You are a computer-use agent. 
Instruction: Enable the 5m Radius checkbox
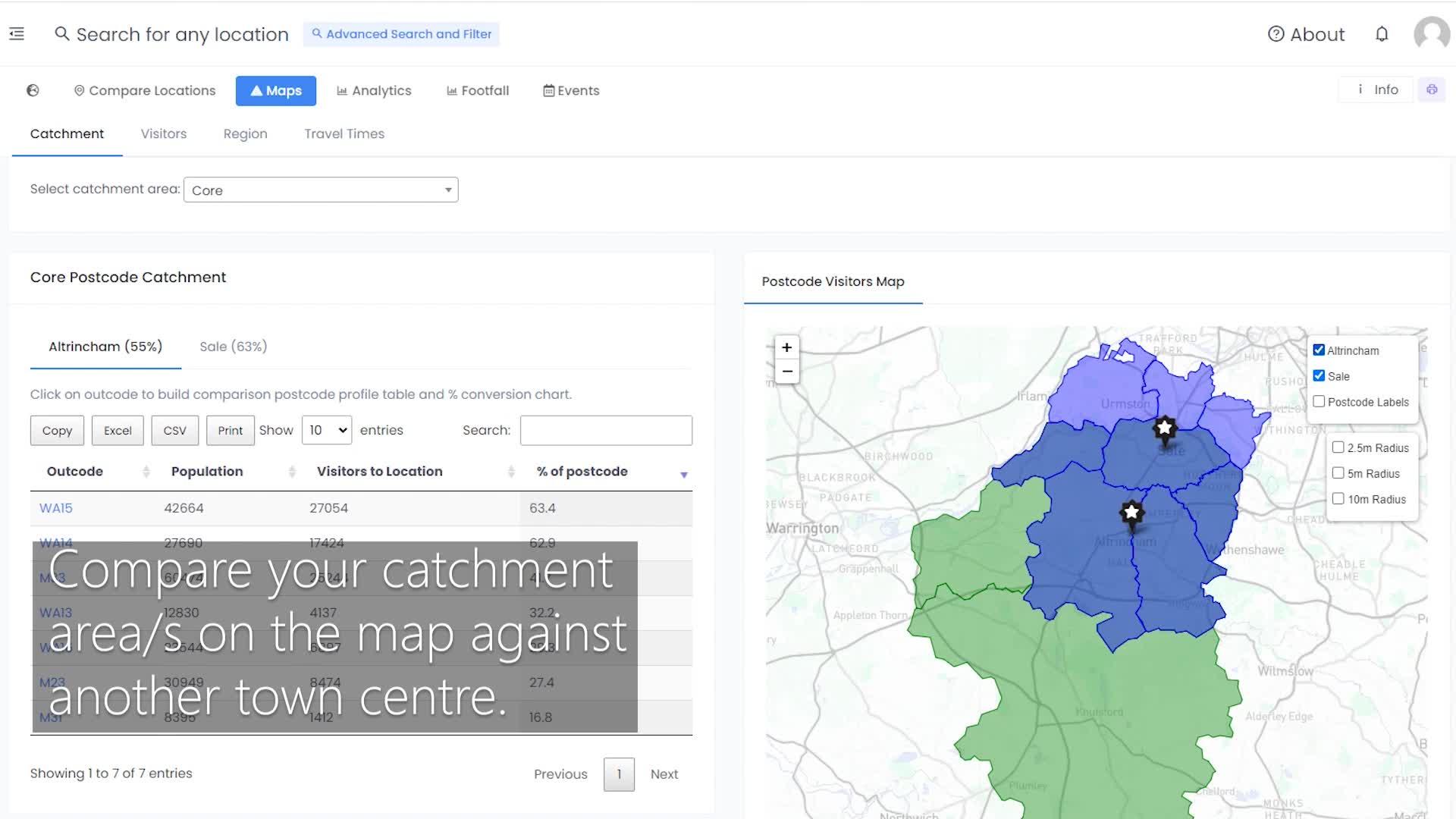coord(1338,473)
